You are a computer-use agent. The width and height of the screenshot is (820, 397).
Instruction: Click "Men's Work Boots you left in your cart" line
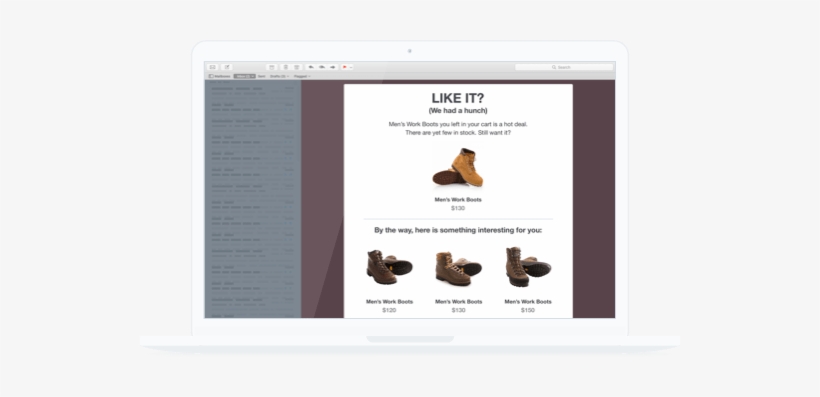pos(458,124)
